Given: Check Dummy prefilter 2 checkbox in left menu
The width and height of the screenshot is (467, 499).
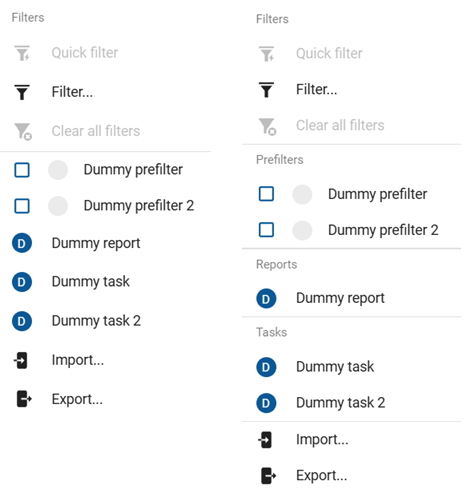Looking at the screenshot, I should coord(22,206).
